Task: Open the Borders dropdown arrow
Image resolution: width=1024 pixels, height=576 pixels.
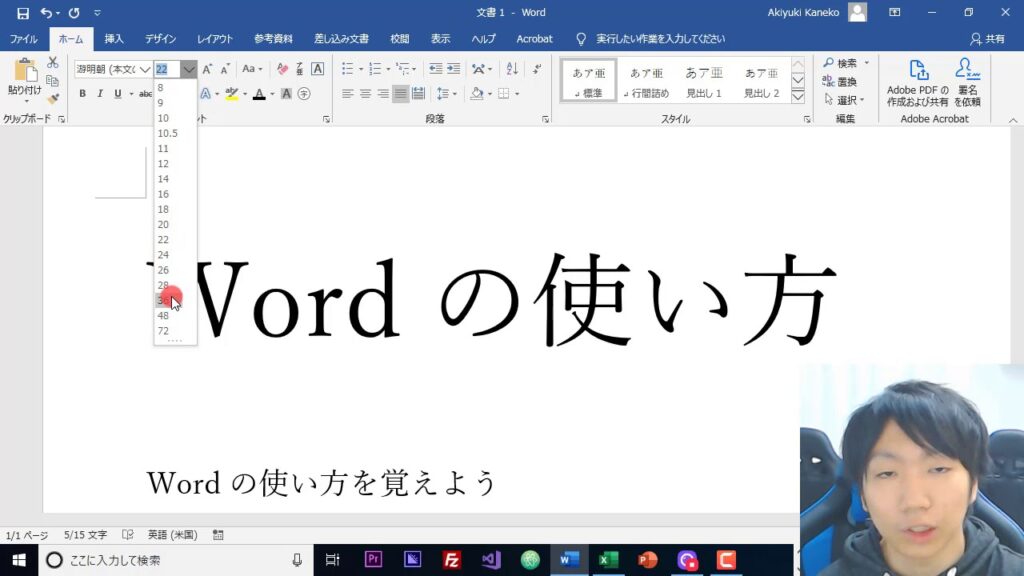Action: point(517,94)
